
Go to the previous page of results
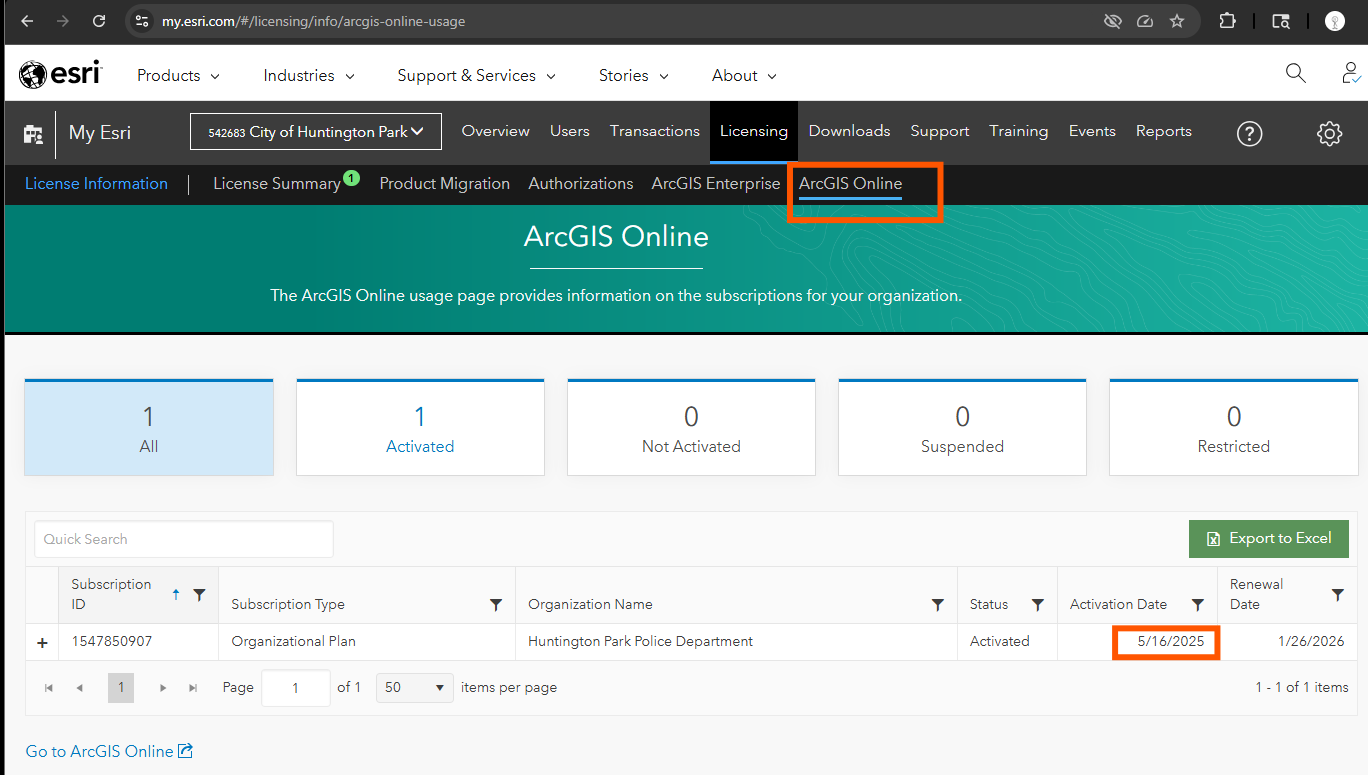click(79, 688)
